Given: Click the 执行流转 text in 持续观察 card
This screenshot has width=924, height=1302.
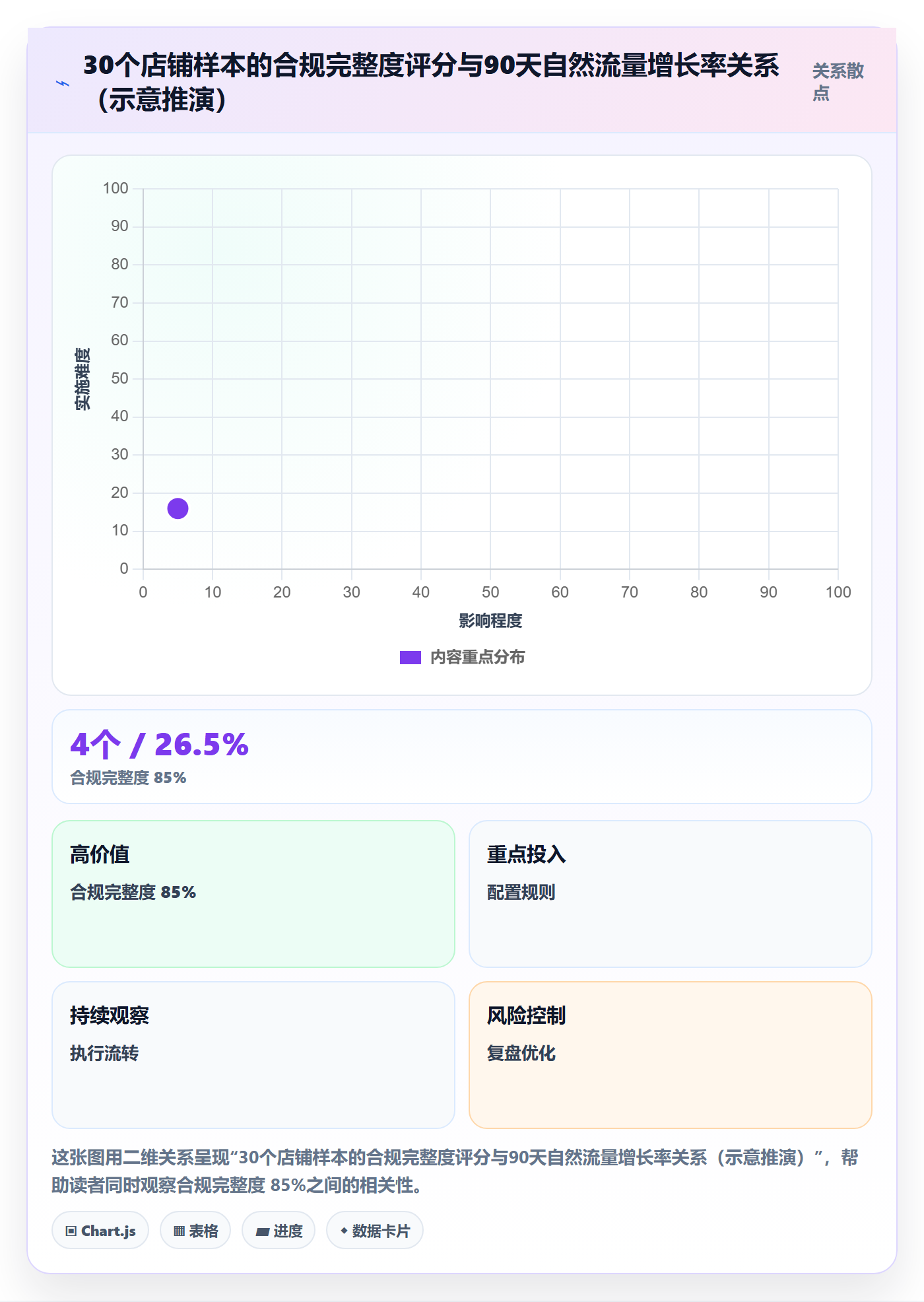Looking at the screenshot, I should [104, 1053].
